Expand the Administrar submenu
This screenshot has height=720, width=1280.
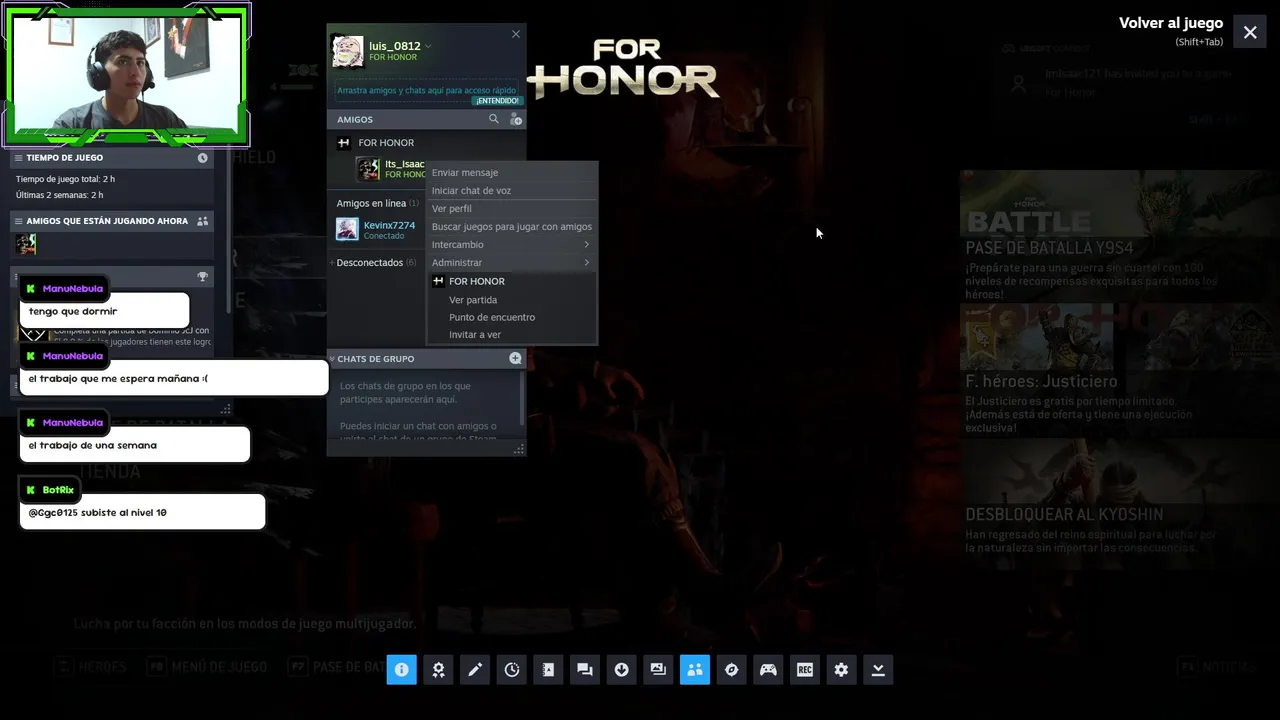coord(511,263)
